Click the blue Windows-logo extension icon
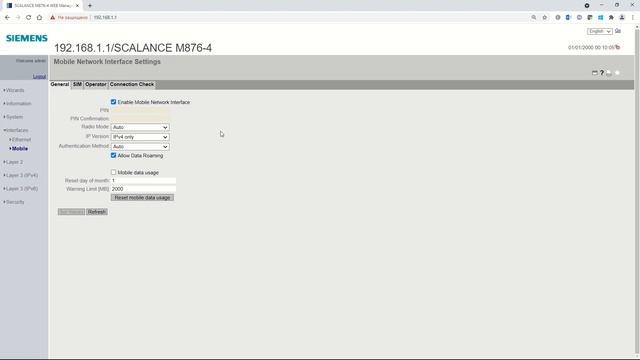The height and width of the screenshot is (360, 640). click(600, 18)
